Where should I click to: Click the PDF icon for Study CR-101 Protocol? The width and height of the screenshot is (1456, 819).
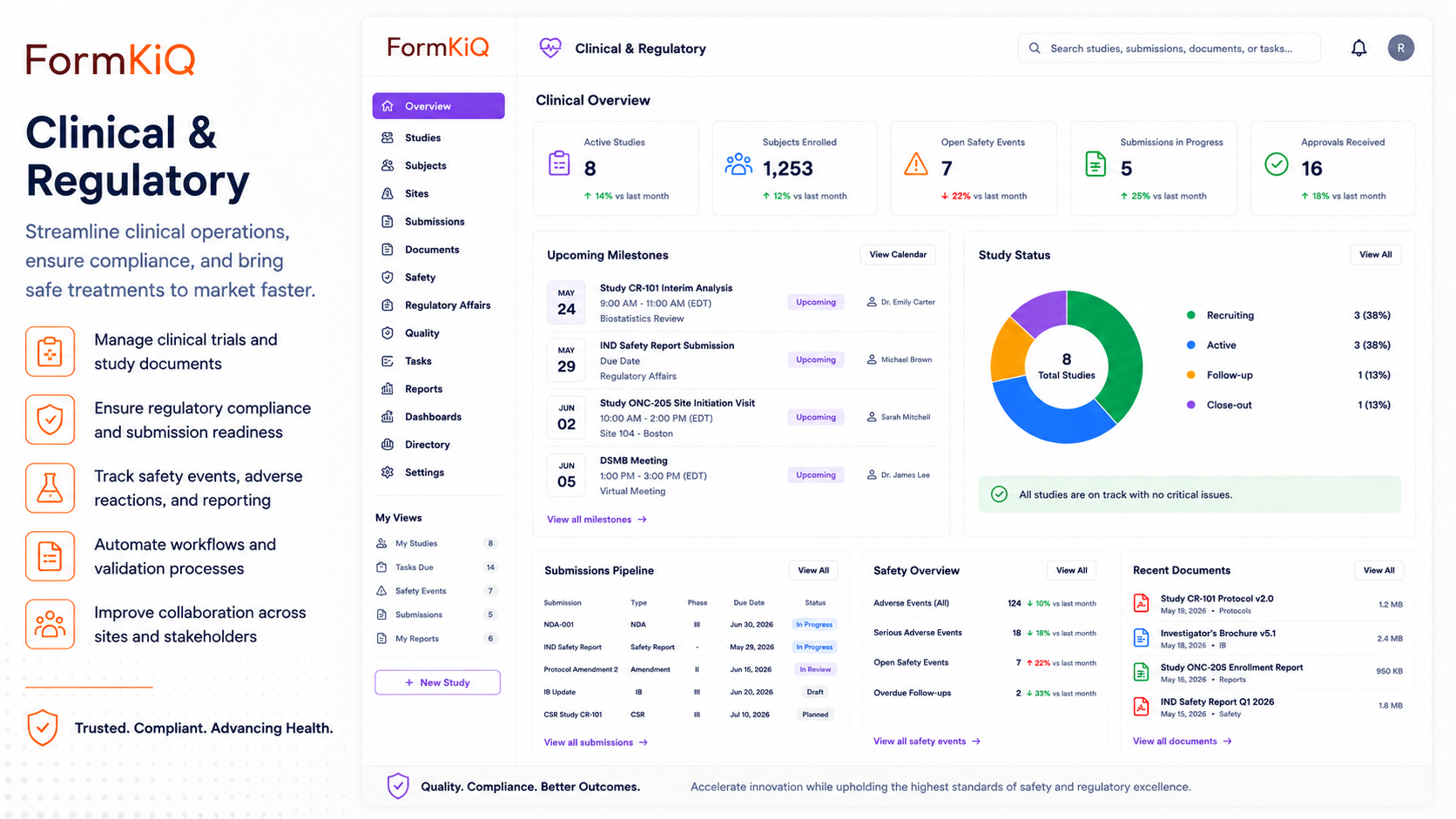click(1141, 603)
